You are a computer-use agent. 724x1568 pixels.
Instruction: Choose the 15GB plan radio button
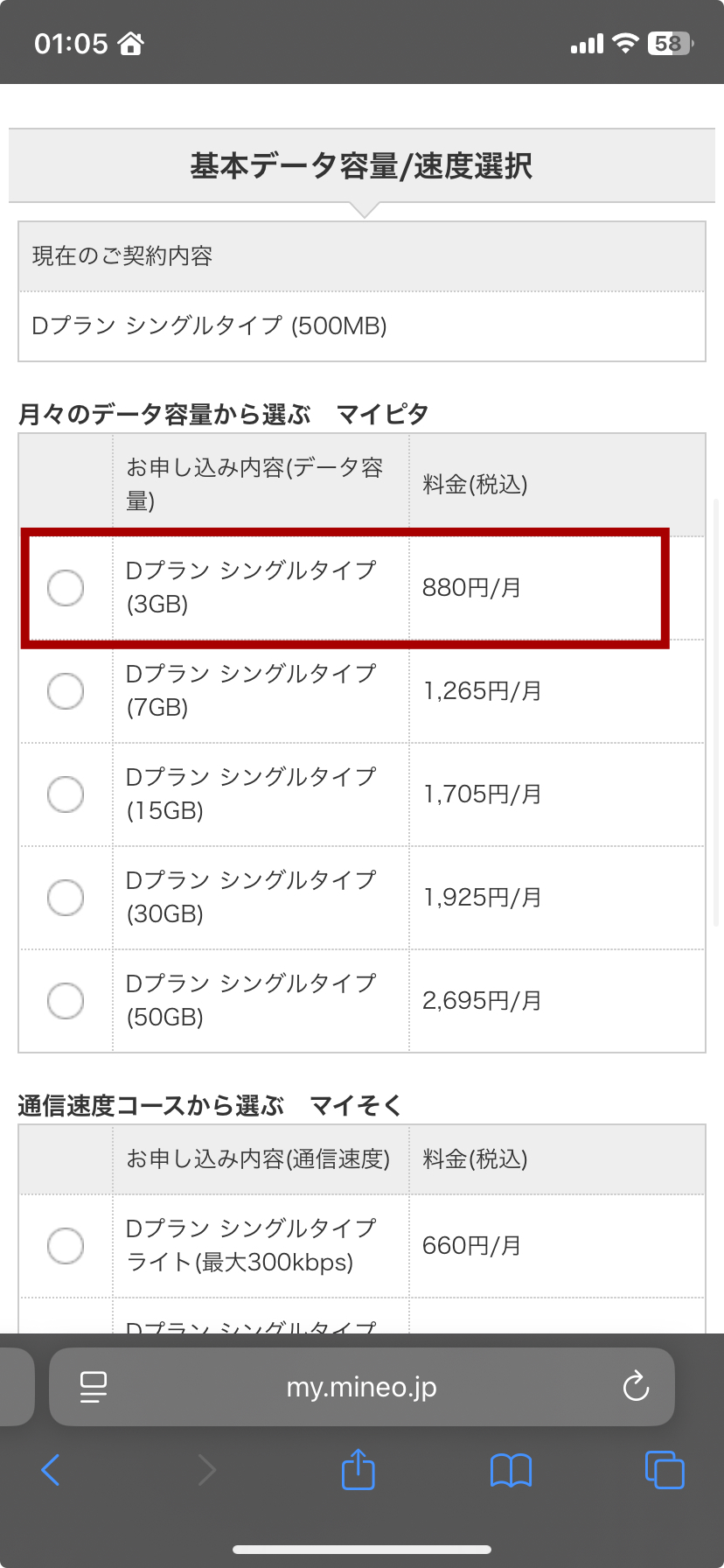point(66,794)
